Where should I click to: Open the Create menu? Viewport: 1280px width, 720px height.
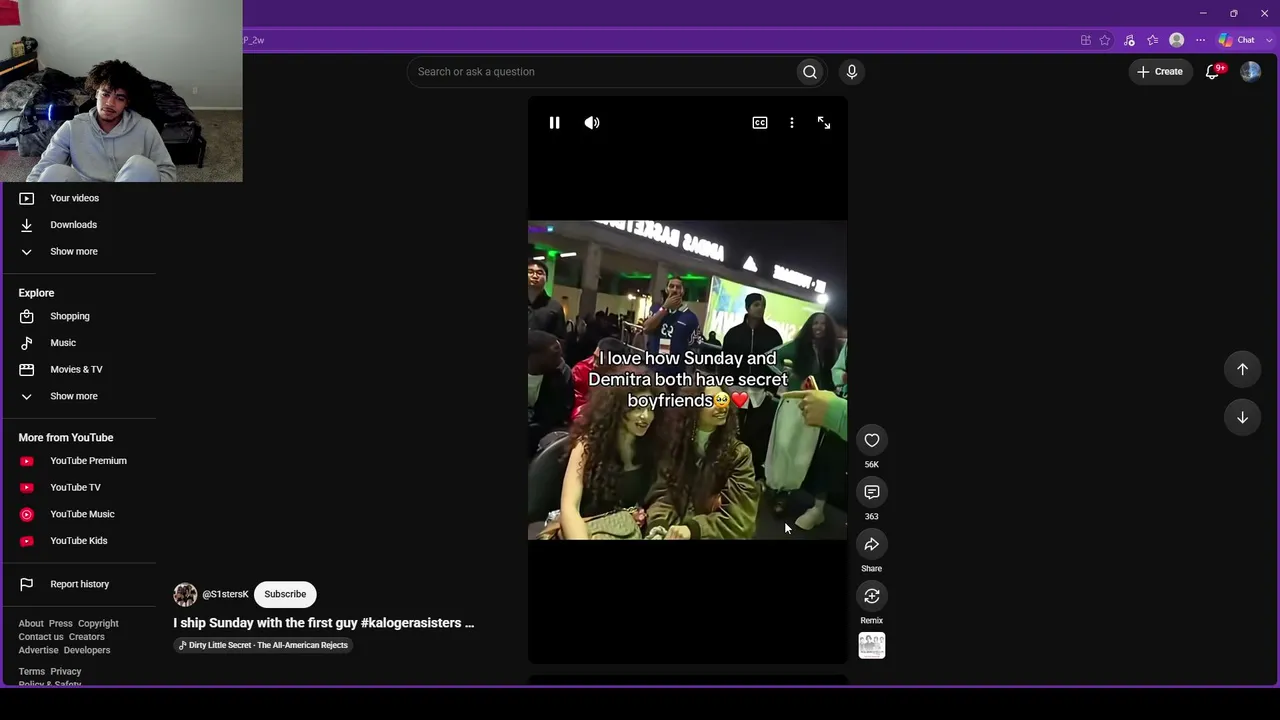click(x=1160, y=72)
